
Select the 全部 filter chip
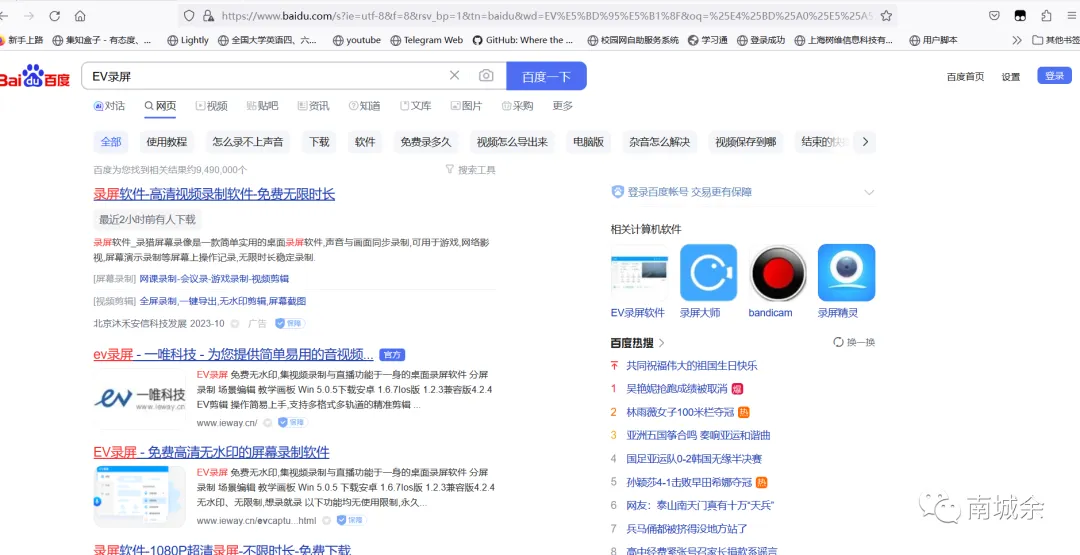111,142
